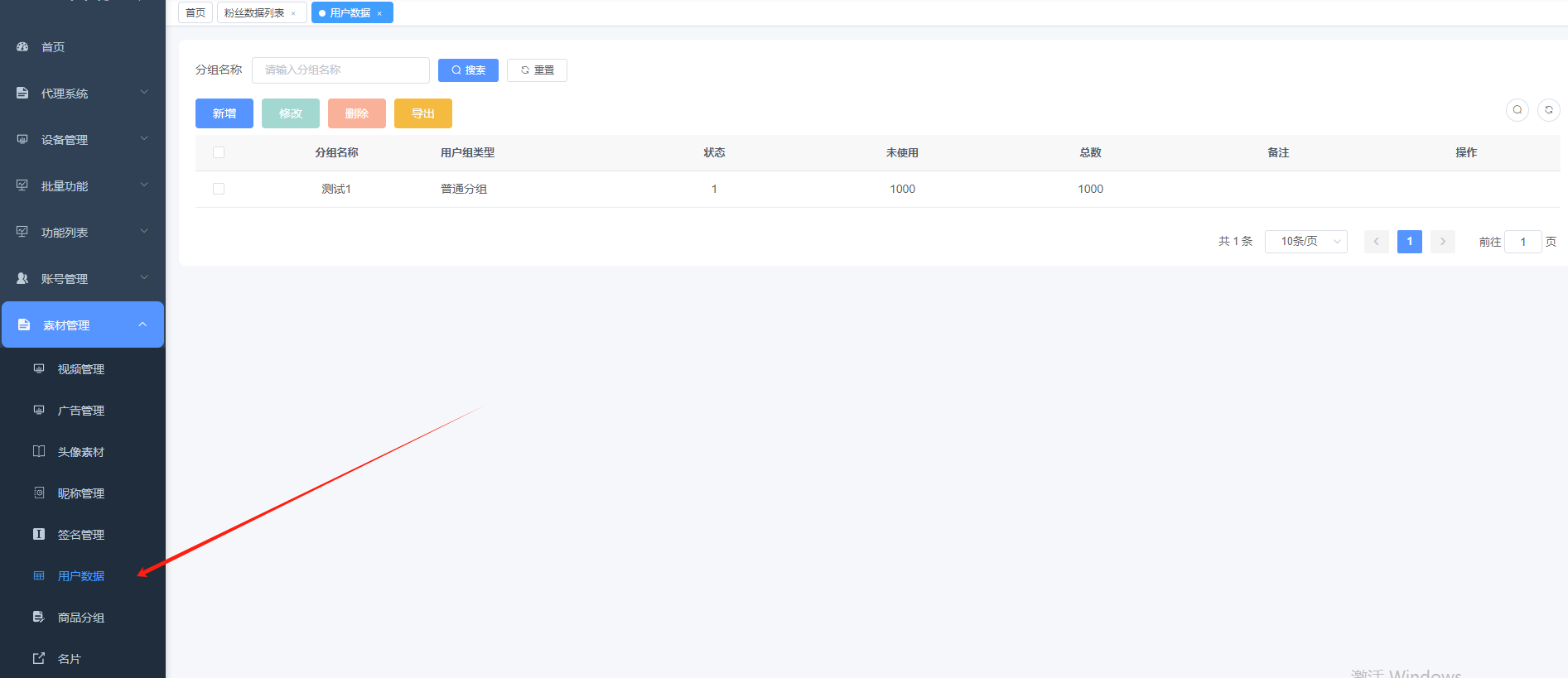Select page 1 in pagination
The height and width of the screenshot is (678, 1568).
tap(1410, 242)
